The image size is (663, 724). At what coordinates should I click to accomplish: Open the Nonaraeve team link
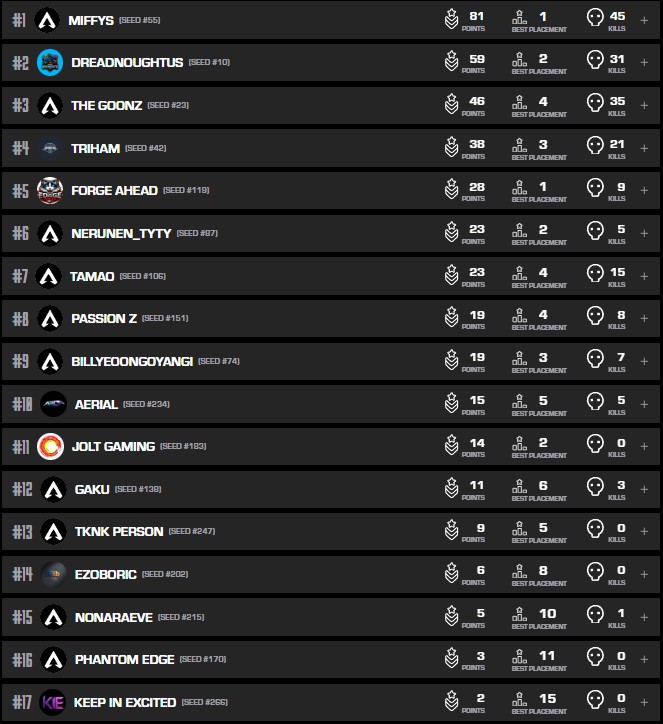pos(113,617)
